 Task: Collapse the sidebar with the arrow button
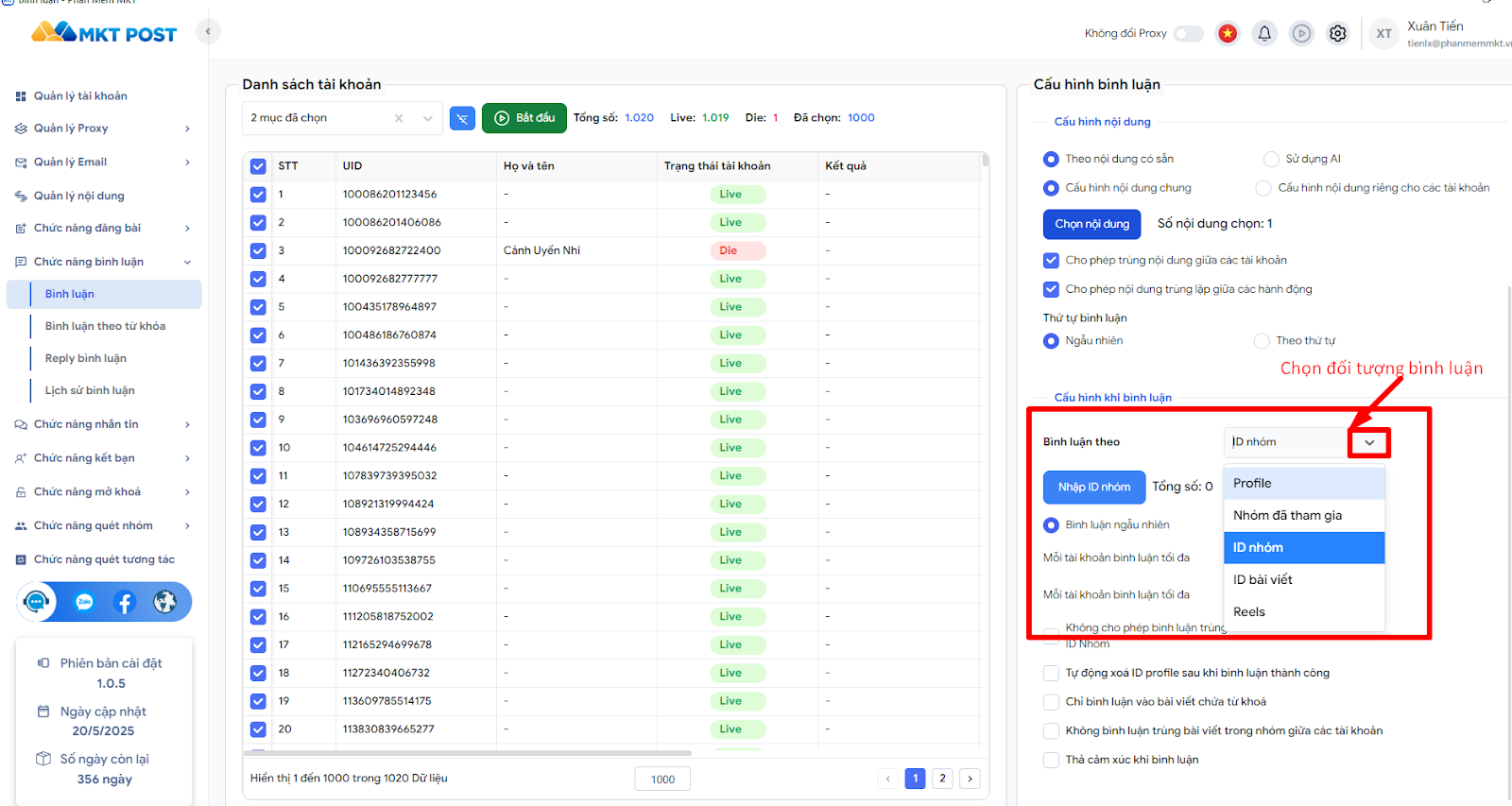tap(208, 31)
